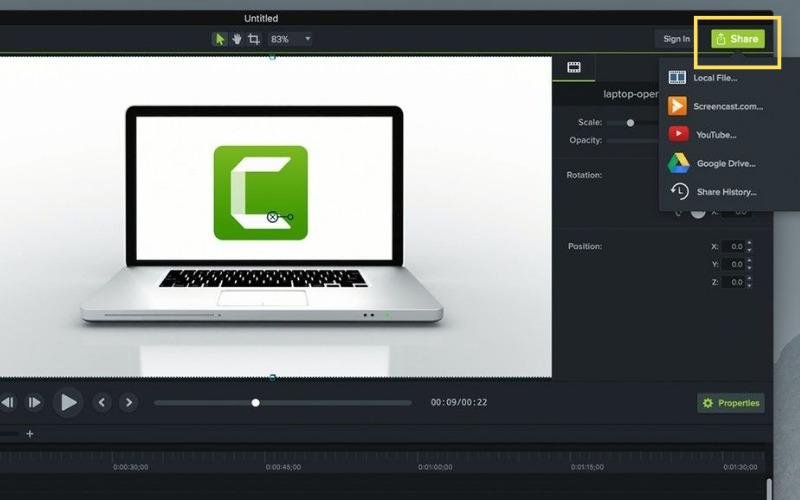Choose YouTube from Share menu
800x500 pixels.
pyautogui.click(x=716, y=135)
